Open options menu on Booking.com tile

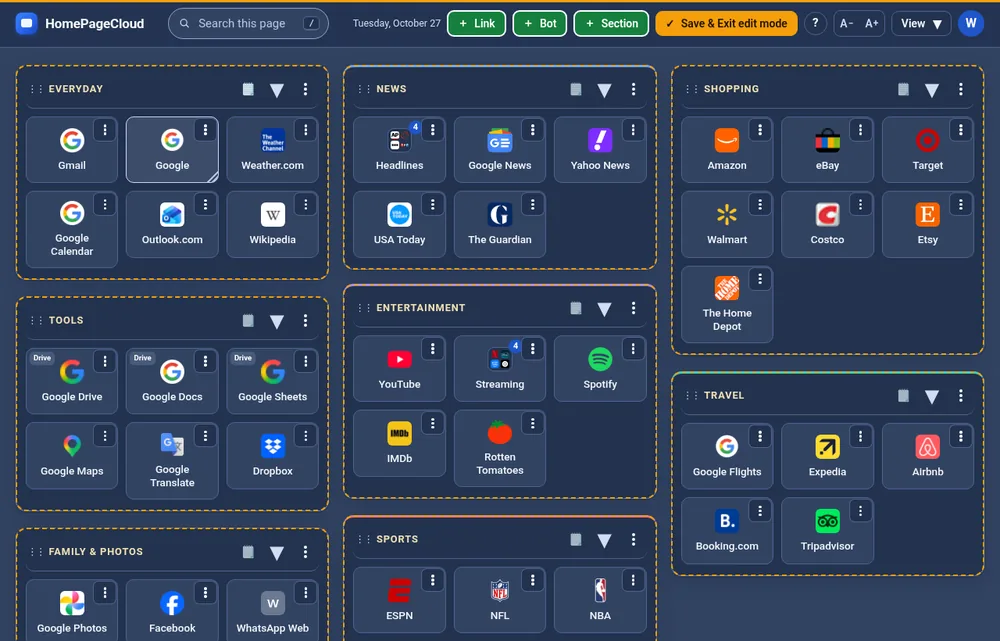point(760,511)
